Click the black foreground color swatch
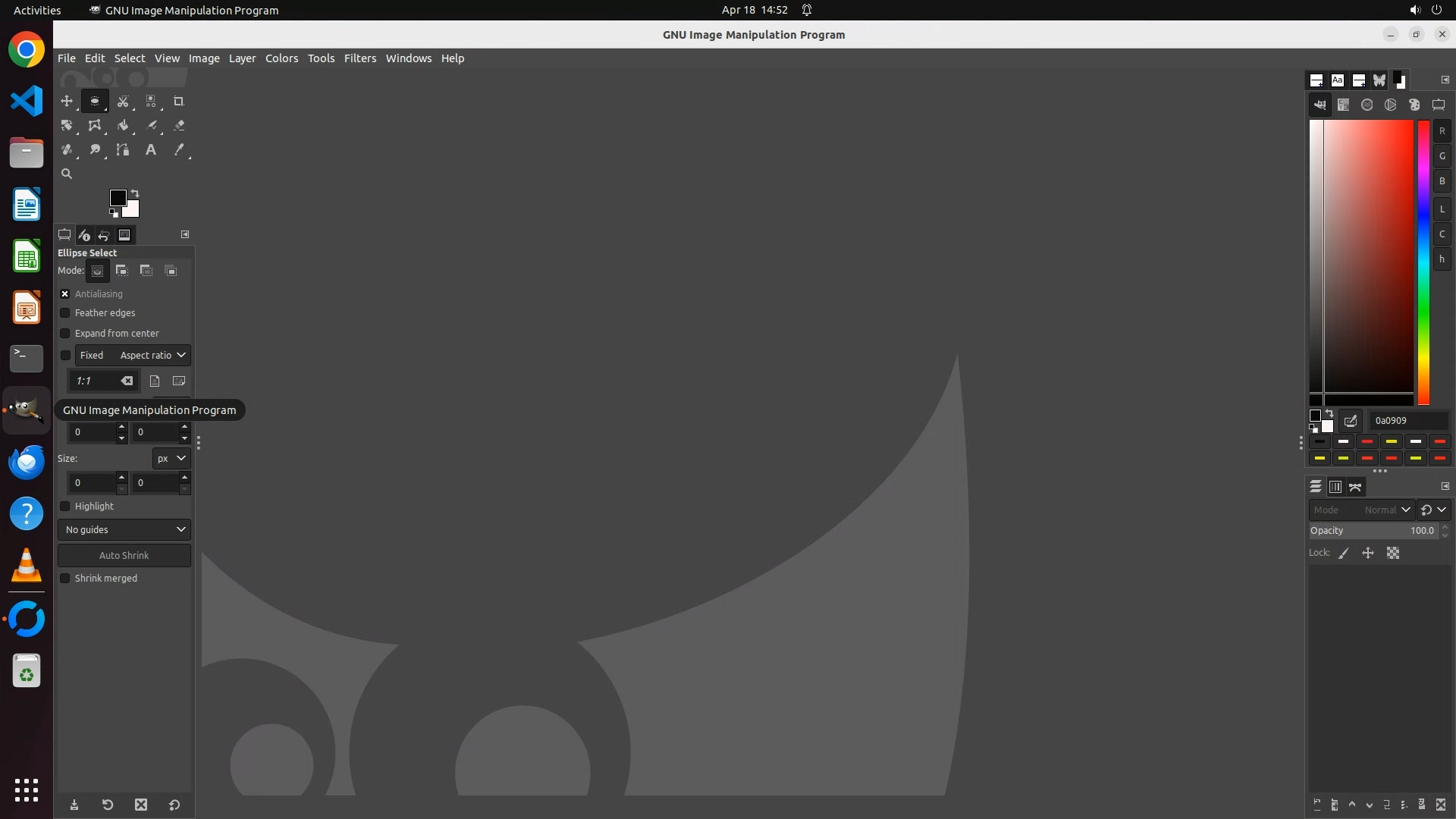Screen dimensions: 1456x819 [x=118, y=198]
